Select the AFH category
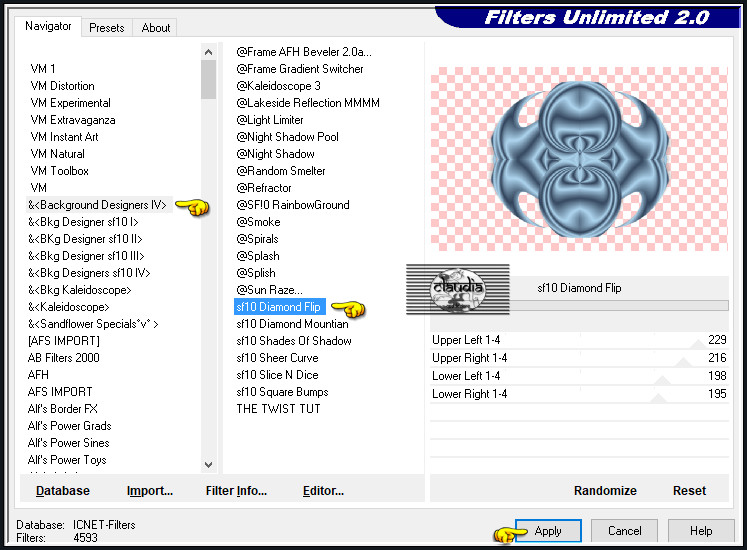The width and height of the screenshot is (747, 550). click(x=38, y=375)
